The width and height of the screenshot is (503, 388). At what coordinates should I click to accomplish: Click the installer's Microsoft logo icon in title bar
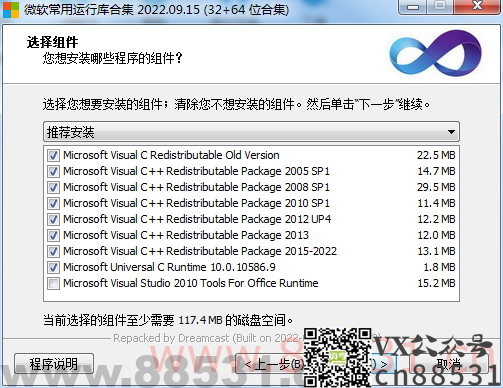click(x=11, y=10)
